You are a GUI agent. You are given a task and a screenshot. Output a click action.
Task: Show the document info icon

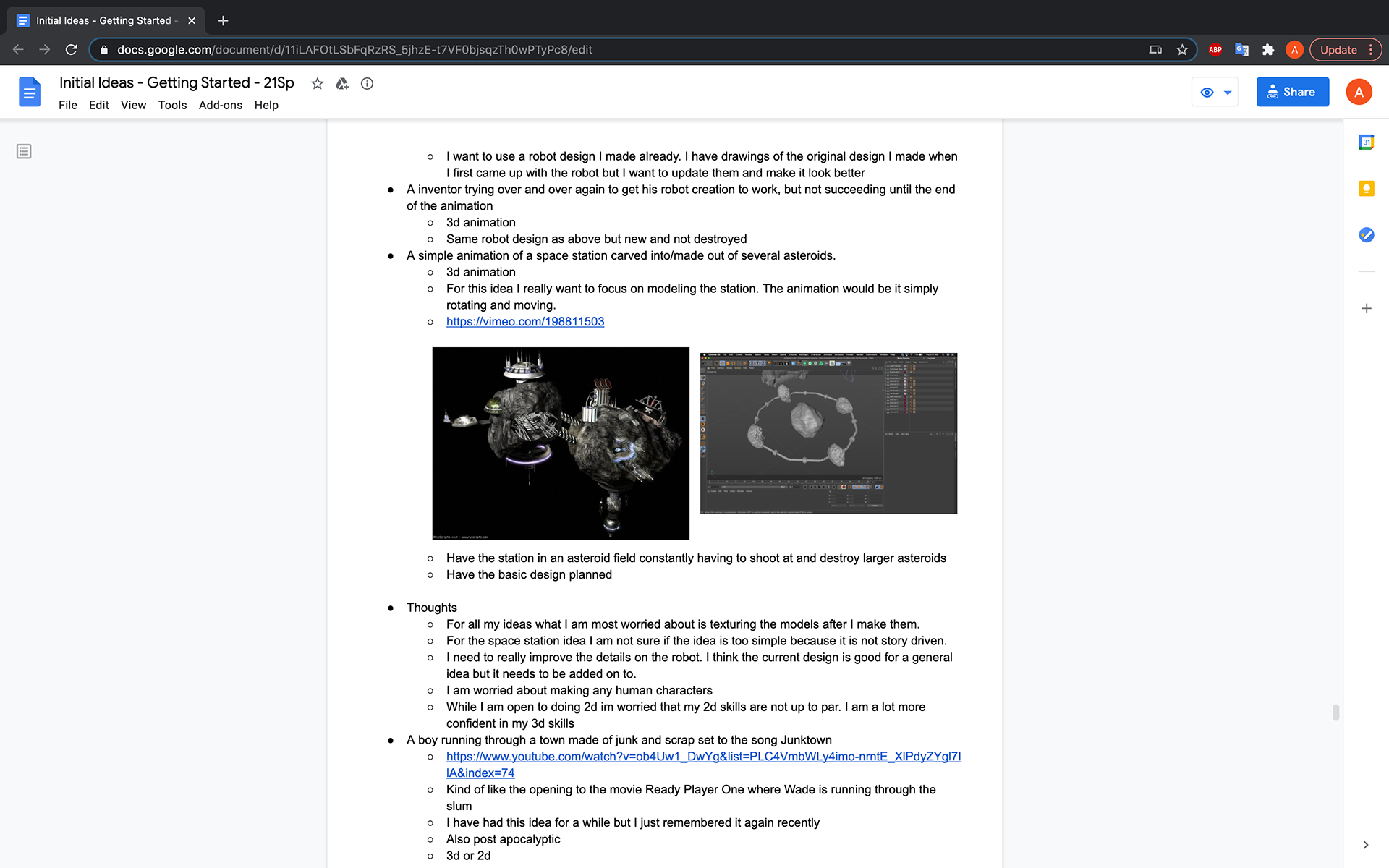point(367,83)
